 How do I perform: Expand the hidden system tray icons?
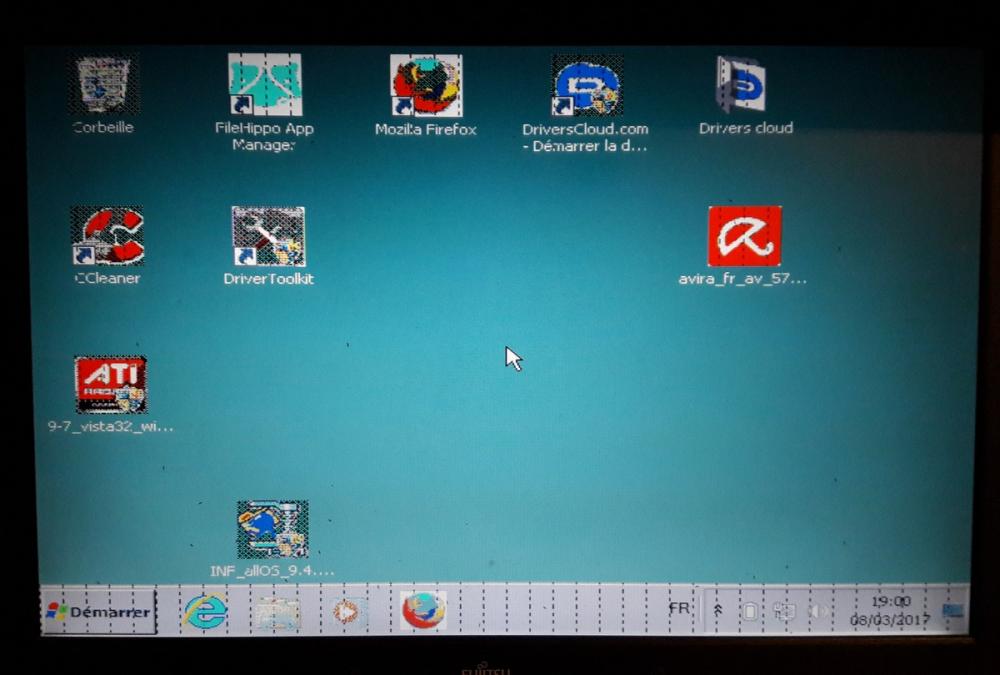(x=717, y=611)
